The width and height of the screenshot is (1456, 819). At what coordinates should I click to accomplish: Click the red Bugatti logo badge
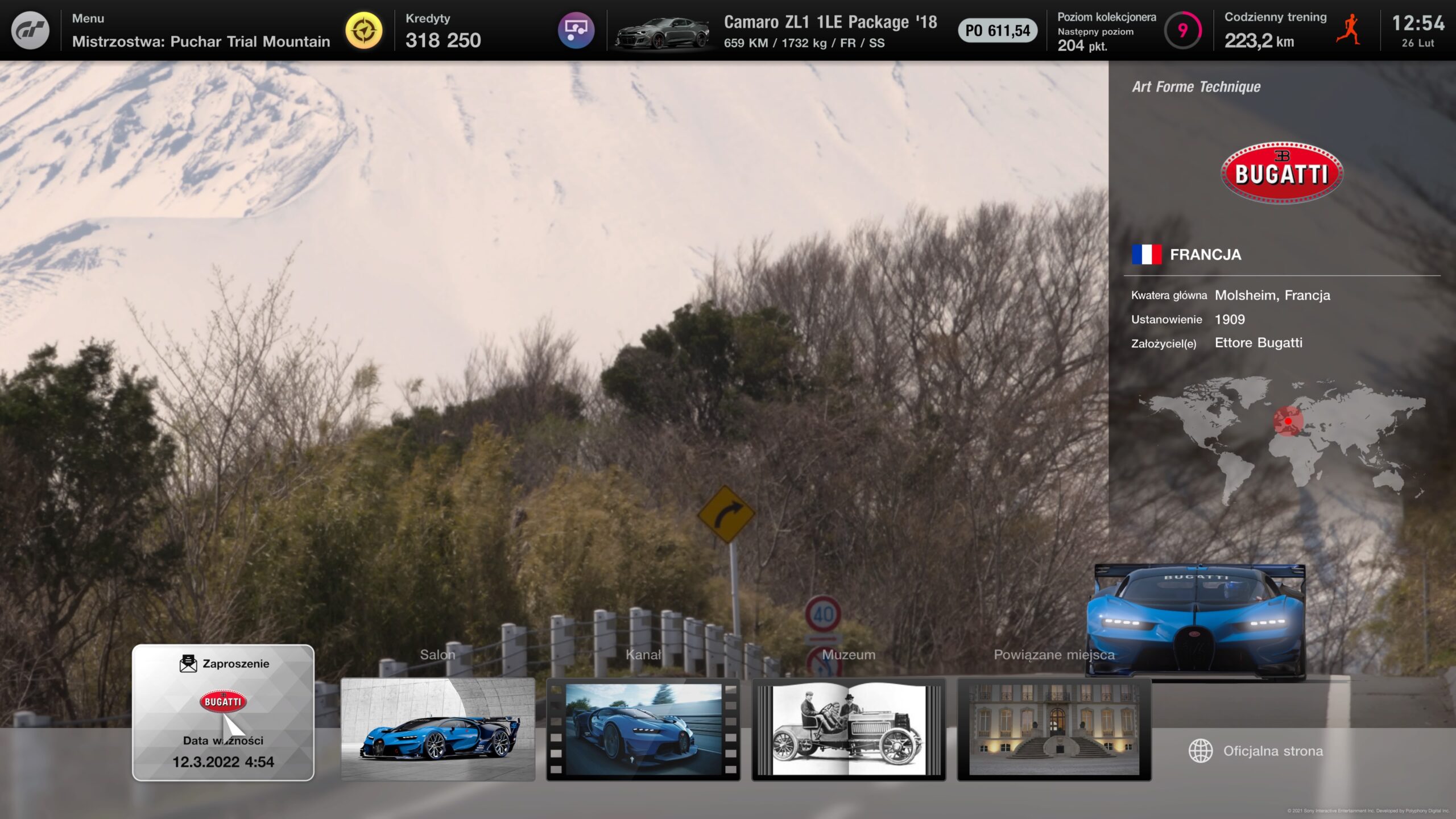(x=1282, y=172)
